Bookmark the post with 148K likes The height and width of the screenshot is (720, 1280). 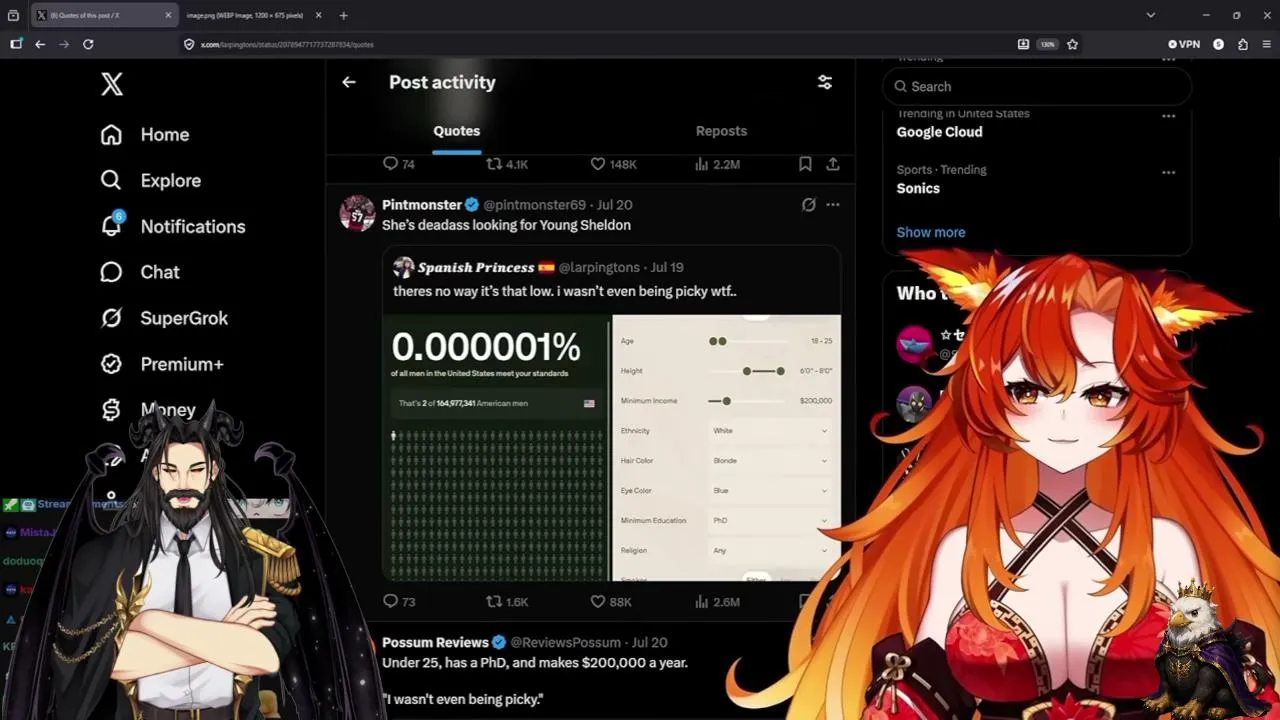805,164
